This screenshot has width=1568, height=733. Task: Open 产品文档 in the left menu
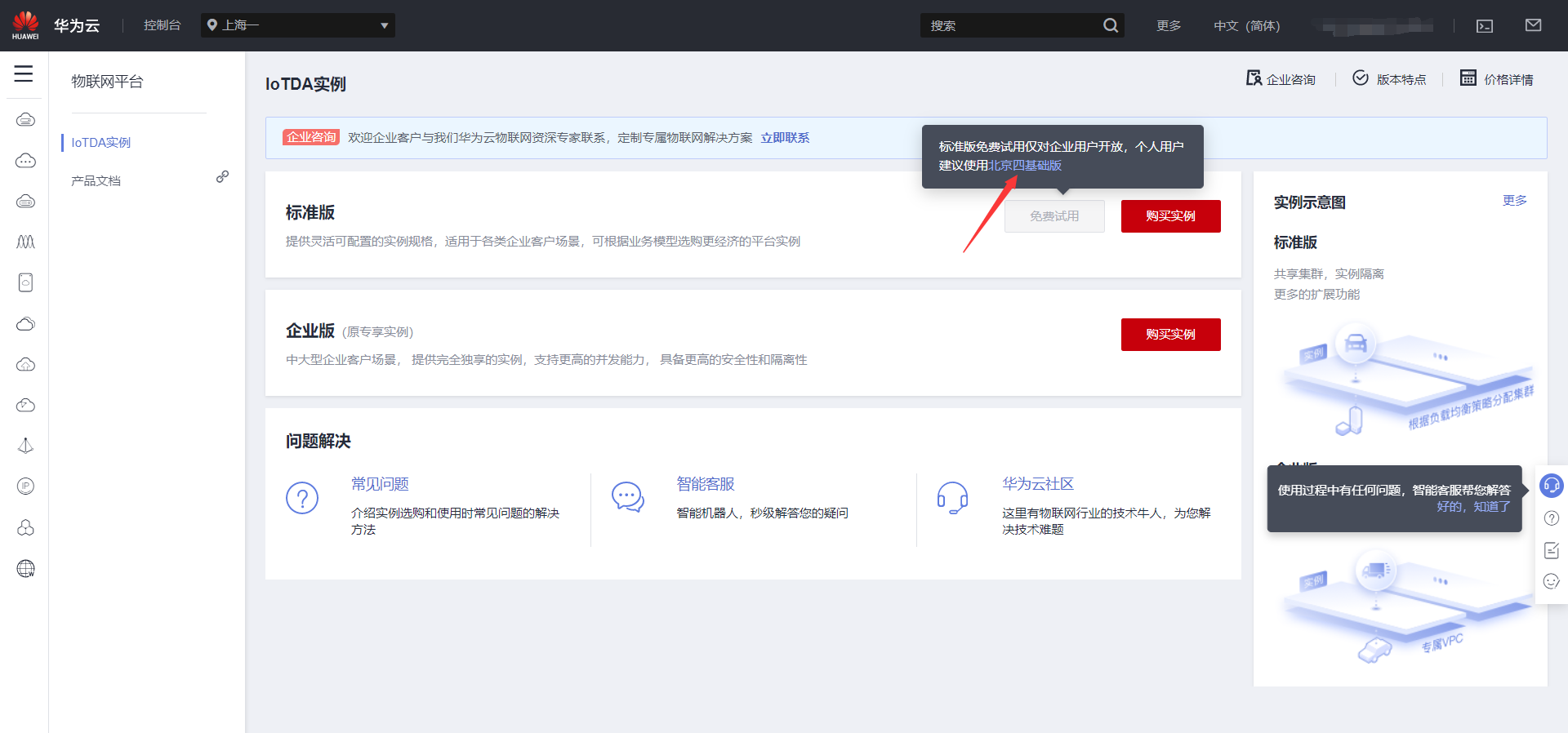(x=96, y=180)
